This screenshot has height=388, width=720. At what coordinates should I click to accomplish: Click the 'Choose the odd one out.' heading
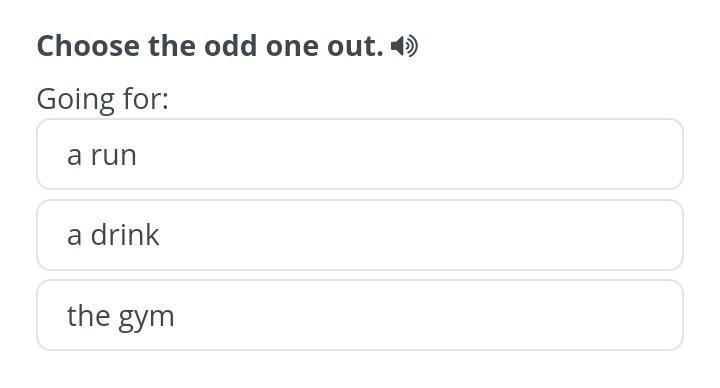[x=210, y=46]
